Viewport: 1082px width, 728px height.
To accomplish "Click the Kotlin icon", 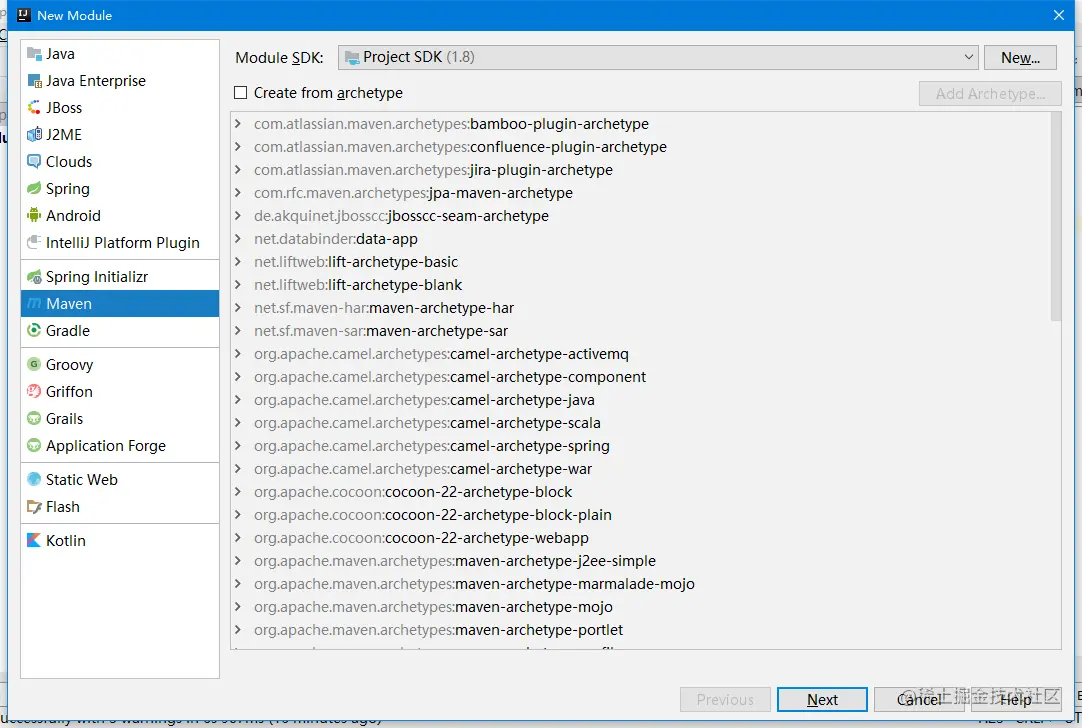I will pos(34,540).
